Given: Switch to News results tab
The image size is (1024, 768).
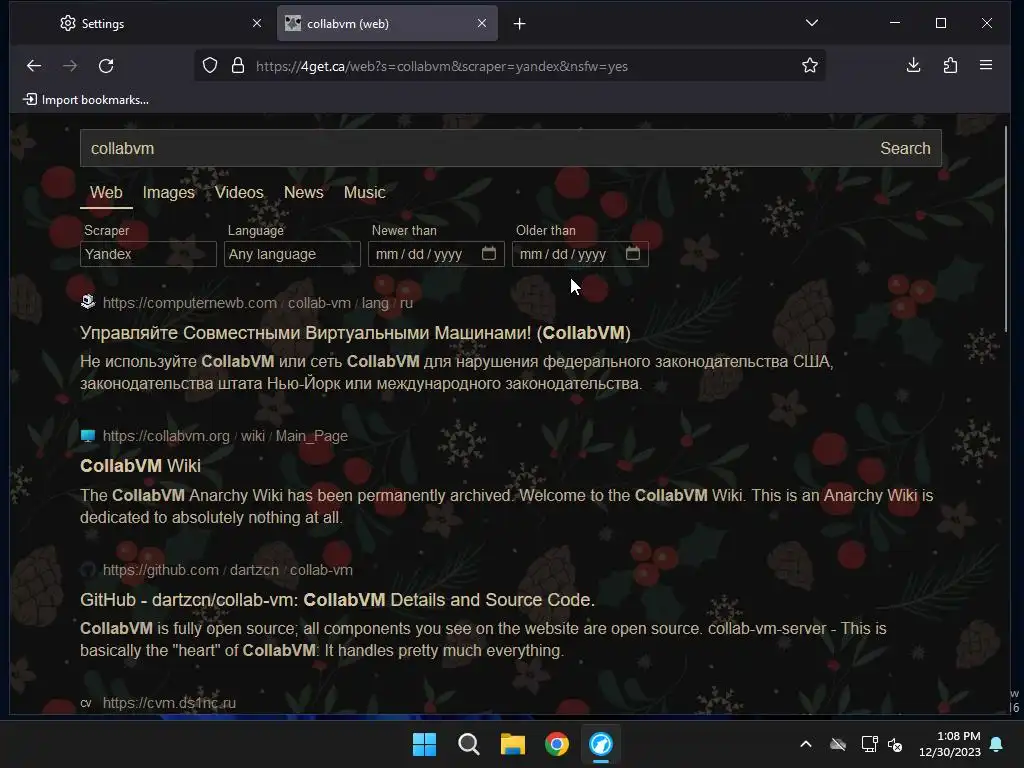Looking at the screenshot, I should click(304, 193).
